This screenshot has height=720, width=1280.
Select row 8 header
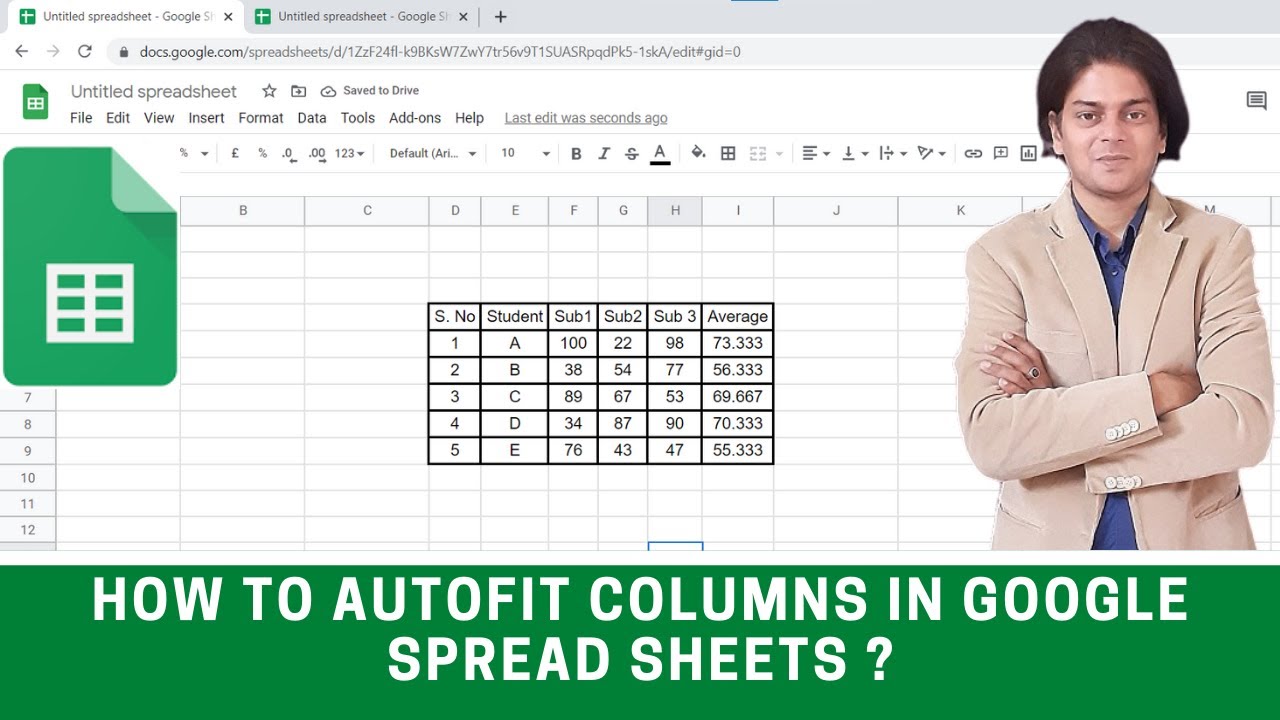tap(28, 424)
